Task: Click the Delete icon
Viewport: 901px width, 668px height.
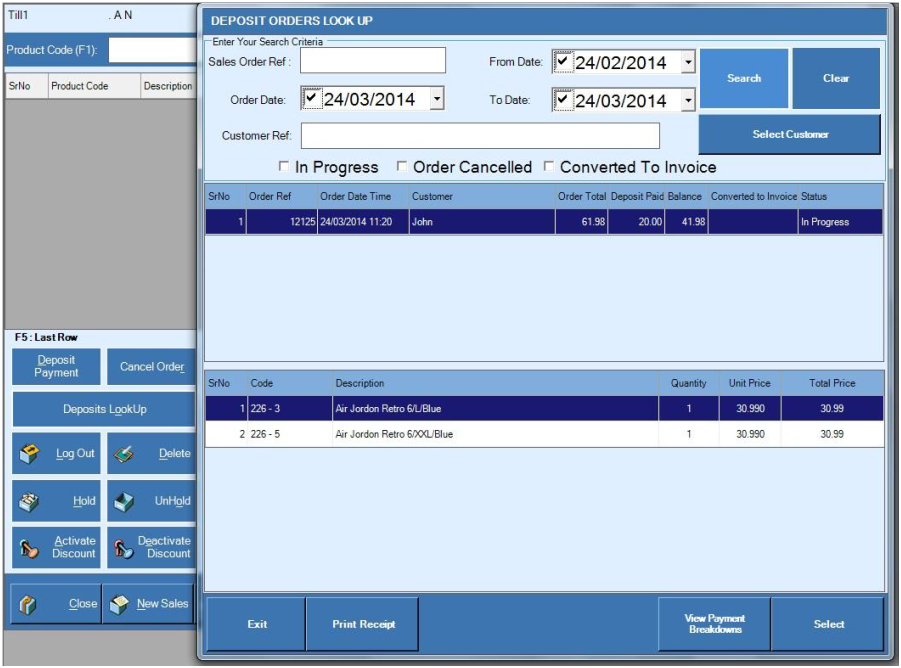Action: 123,454
